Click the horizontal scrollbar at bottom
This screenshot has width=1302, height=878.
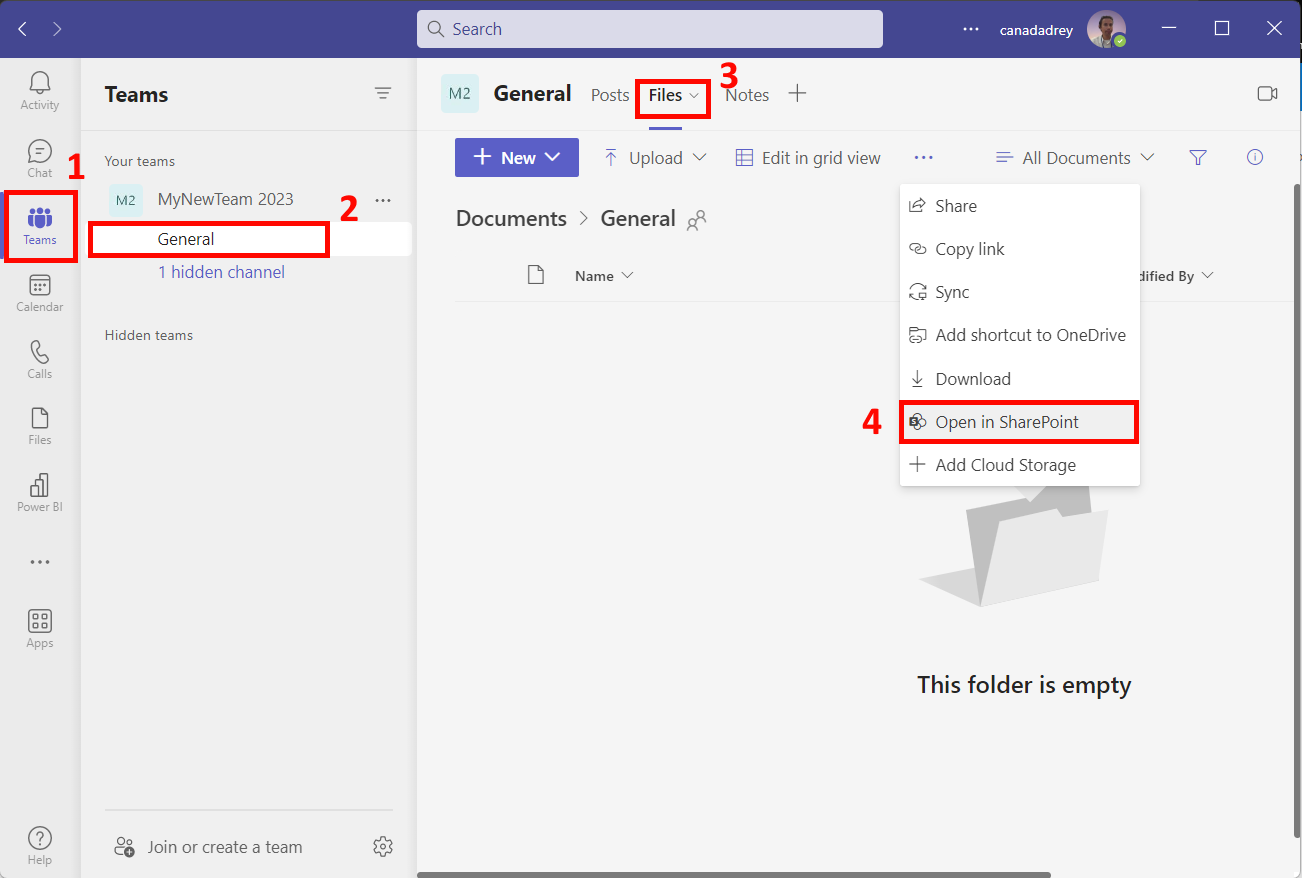(x=734, y=875)
